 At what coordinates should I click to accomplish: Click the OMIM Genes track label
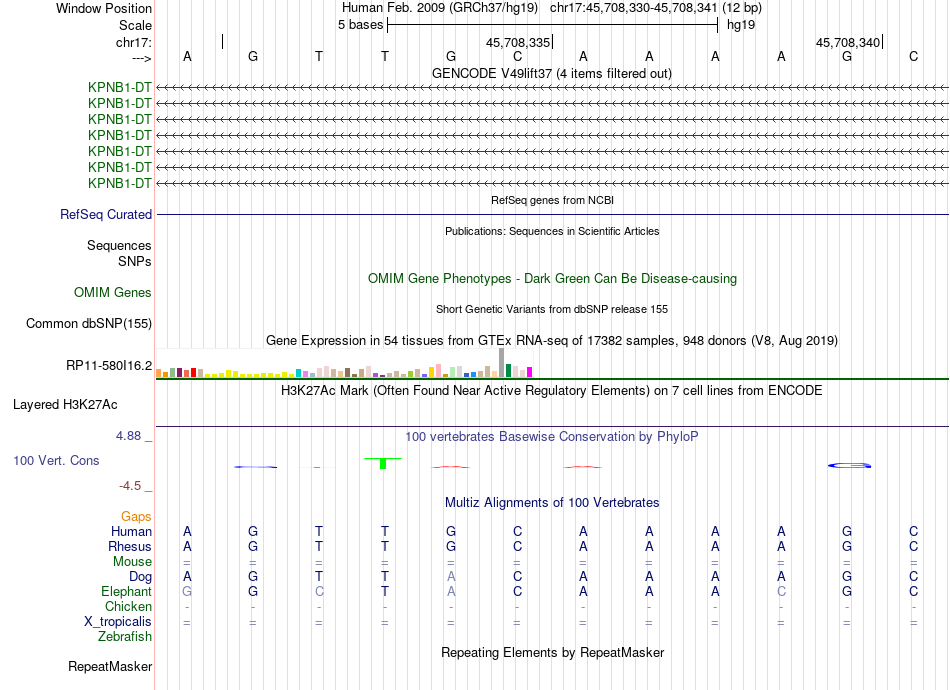click(113, 293)
